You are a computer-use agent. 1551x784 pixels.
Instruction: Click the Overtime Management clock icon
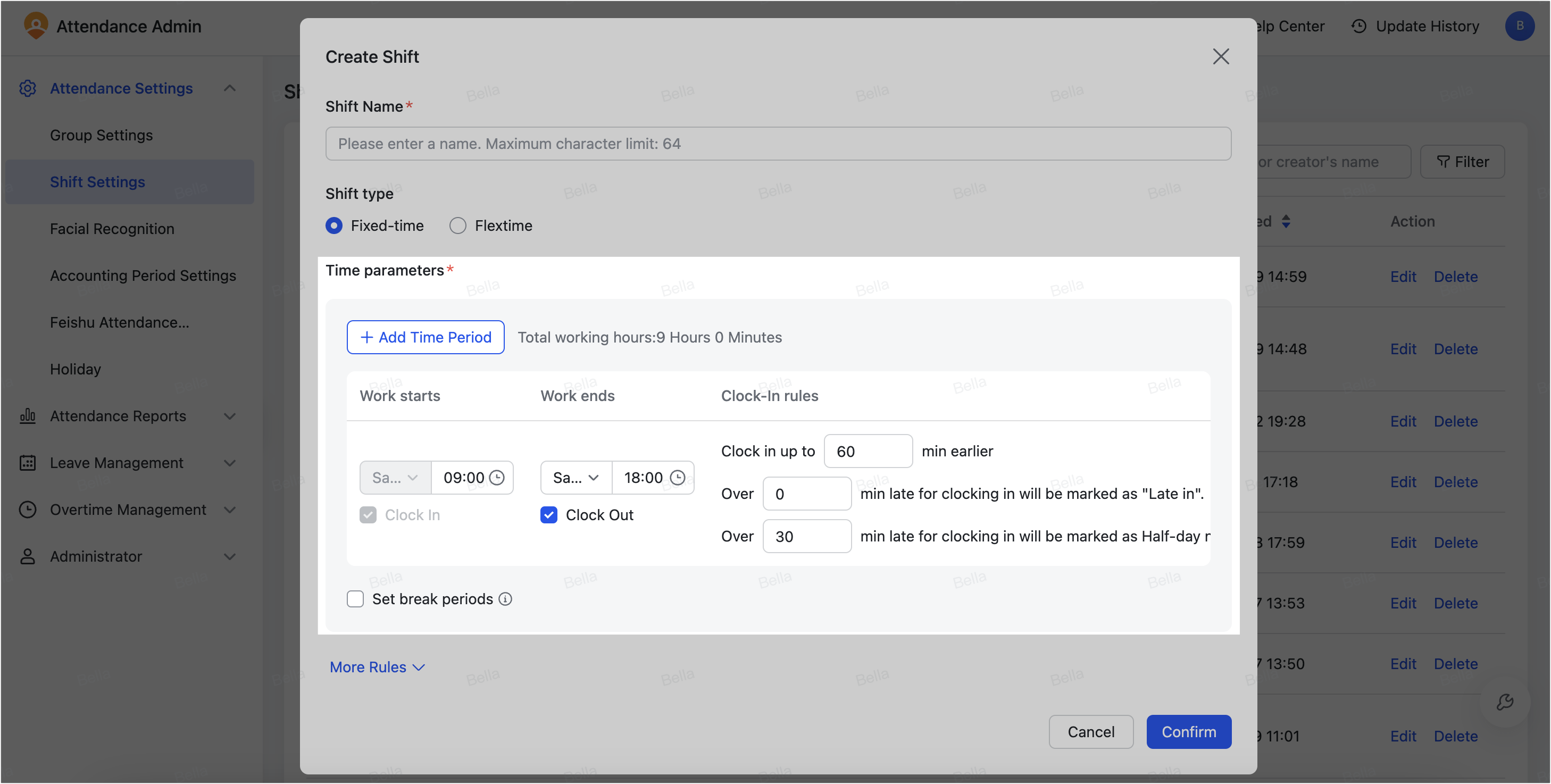tap(28, 510)
